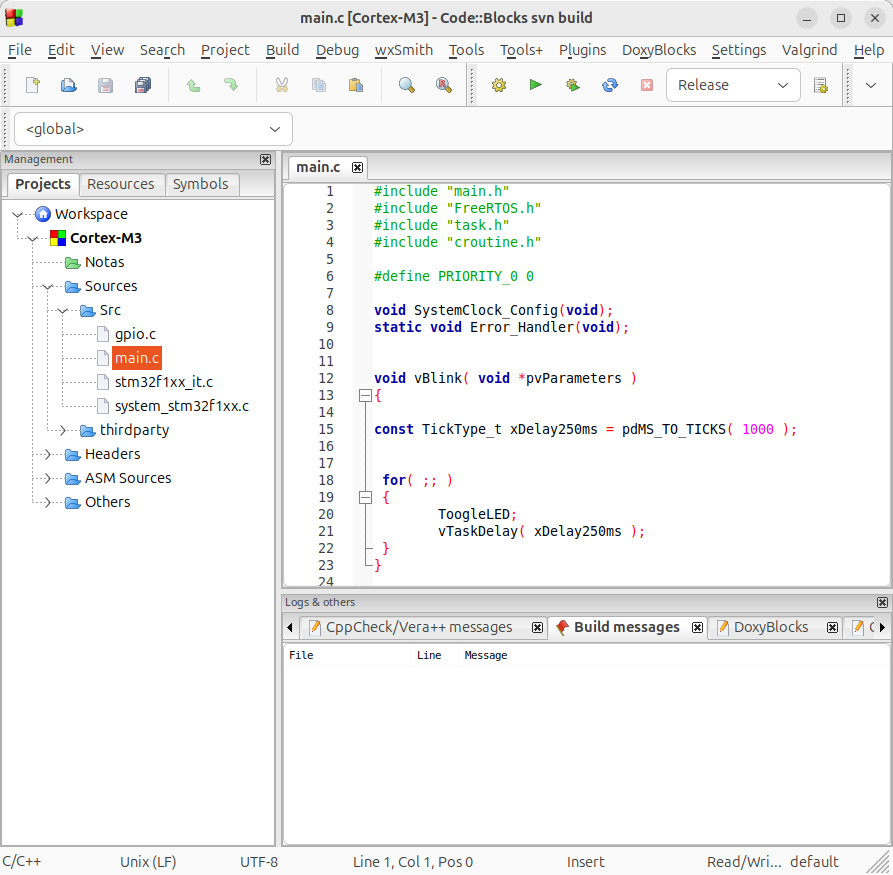Open the wxSmith menu
This screenshot has height=875, width=893.
point(404,50)
